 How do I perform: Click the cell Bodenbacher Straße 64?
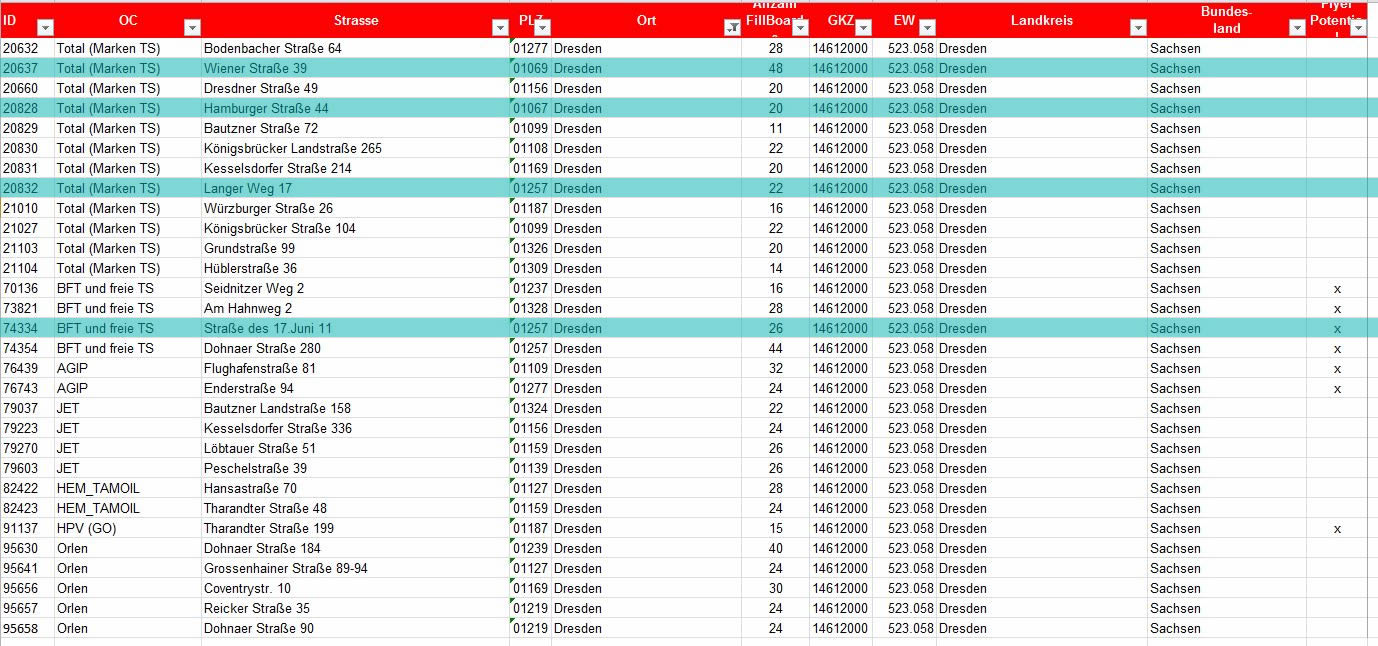(355, 48)
